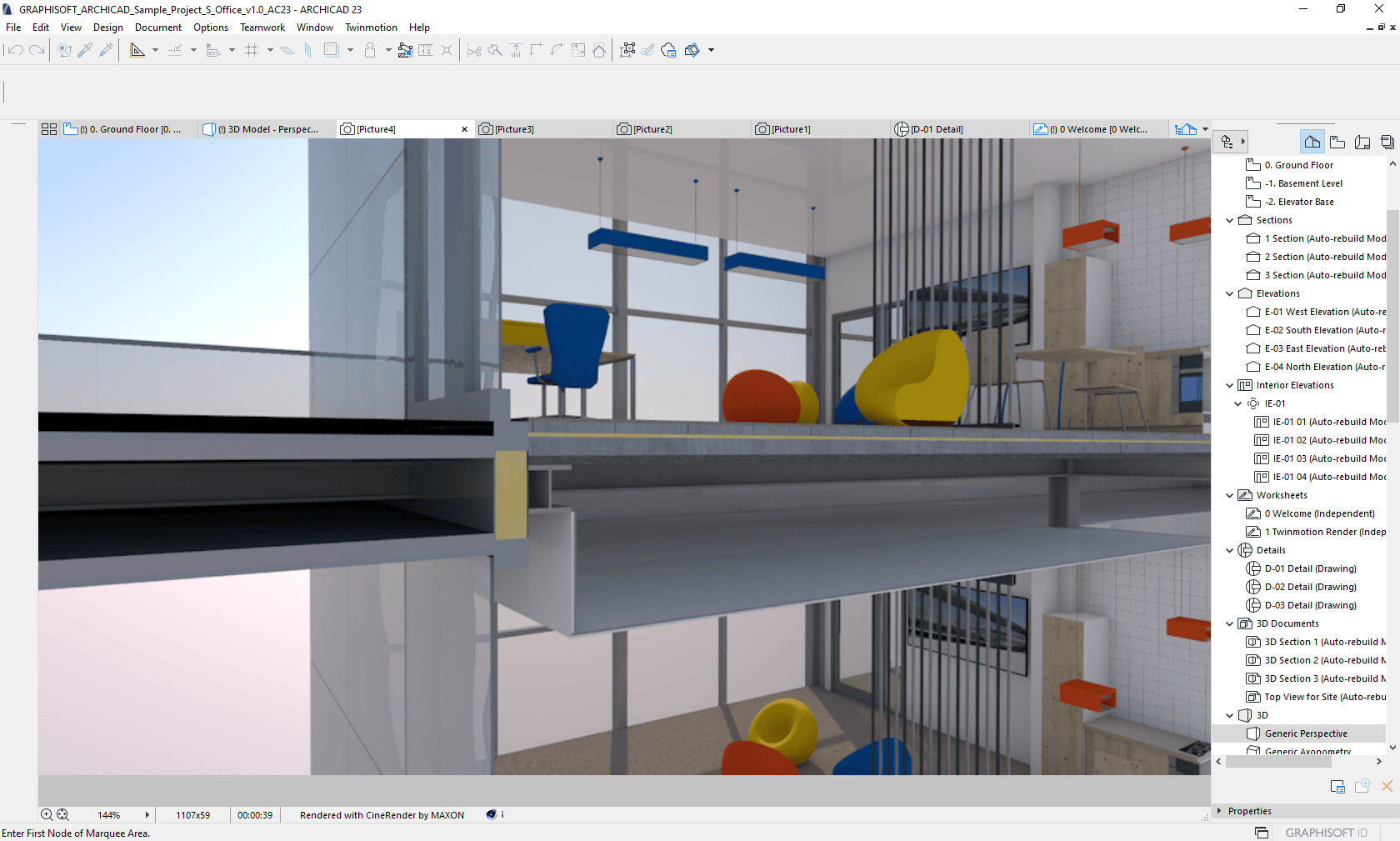Switch Navigator to Layout Book view

point(1362,142)
